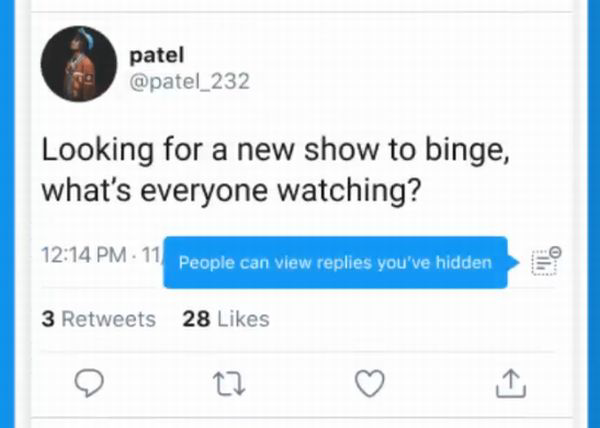Viewport: 600px width, 428px height.
Task: Reply to patel's tweet via speech bubble
Action: coord(91,382)
